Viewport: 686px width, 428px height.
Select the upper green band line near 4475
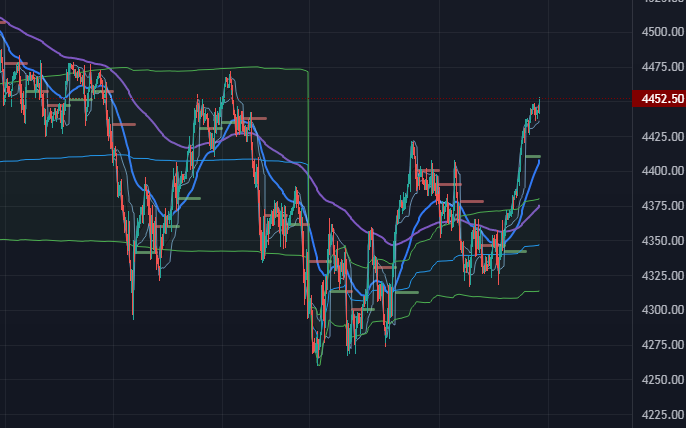197,69
